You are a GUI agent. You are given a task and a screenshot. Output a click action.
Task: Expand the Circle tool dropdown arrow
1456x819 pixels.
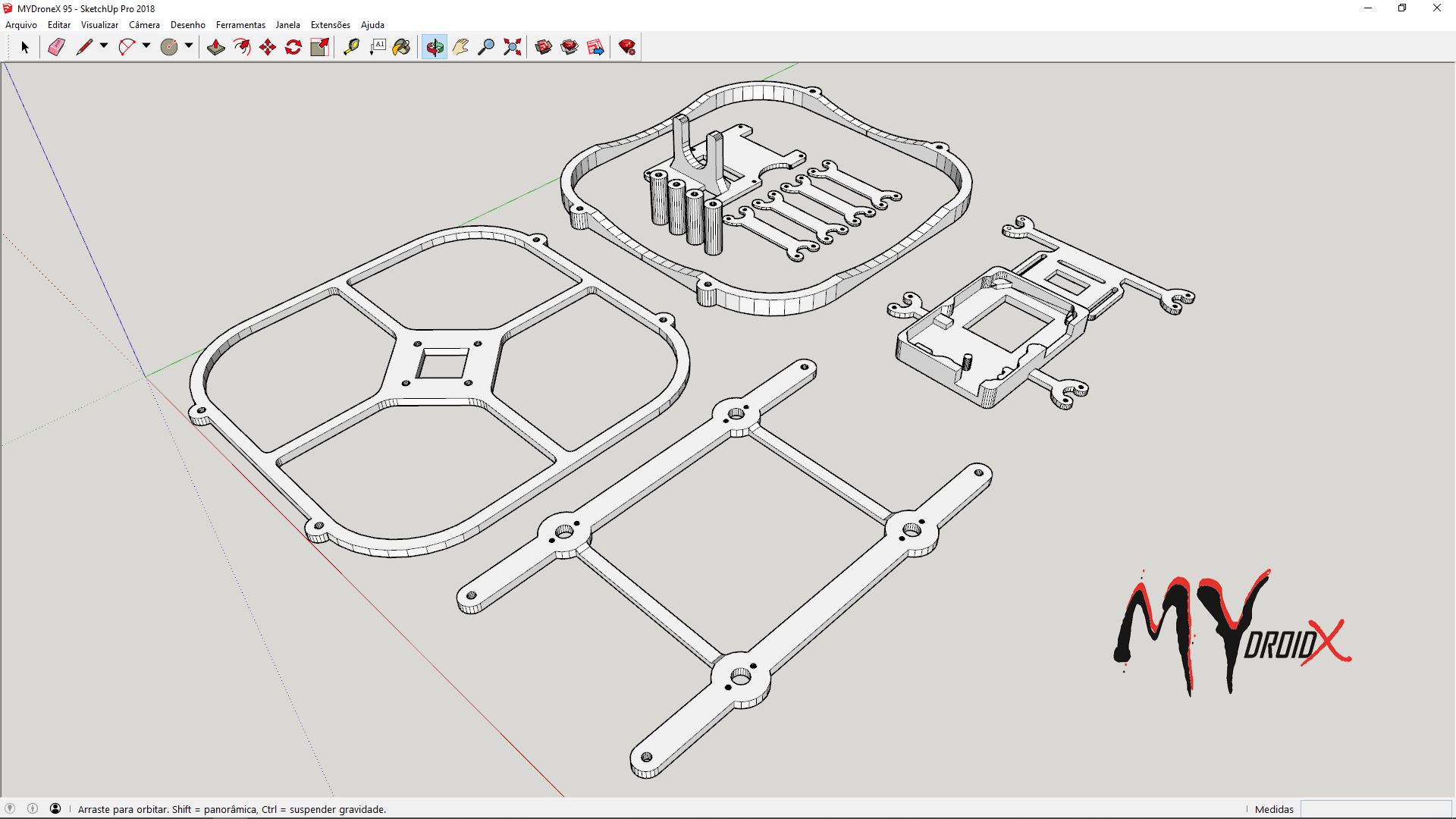pos(187,47)
